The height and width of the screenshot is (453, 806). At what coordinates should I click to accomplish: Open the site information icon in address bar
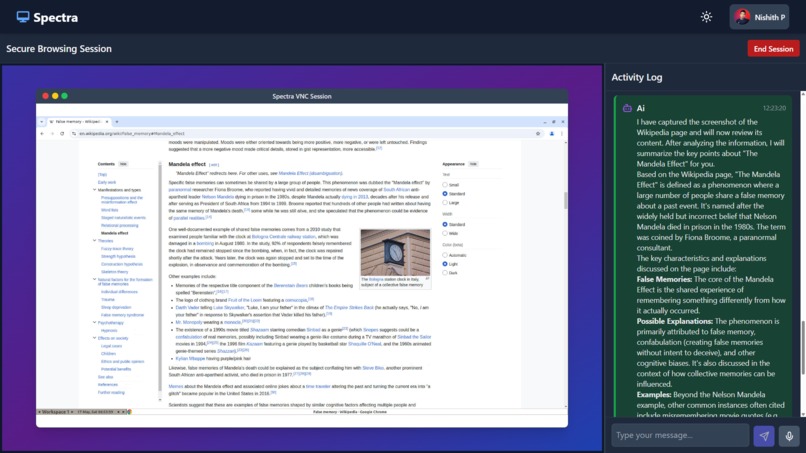tap(74, 134)
